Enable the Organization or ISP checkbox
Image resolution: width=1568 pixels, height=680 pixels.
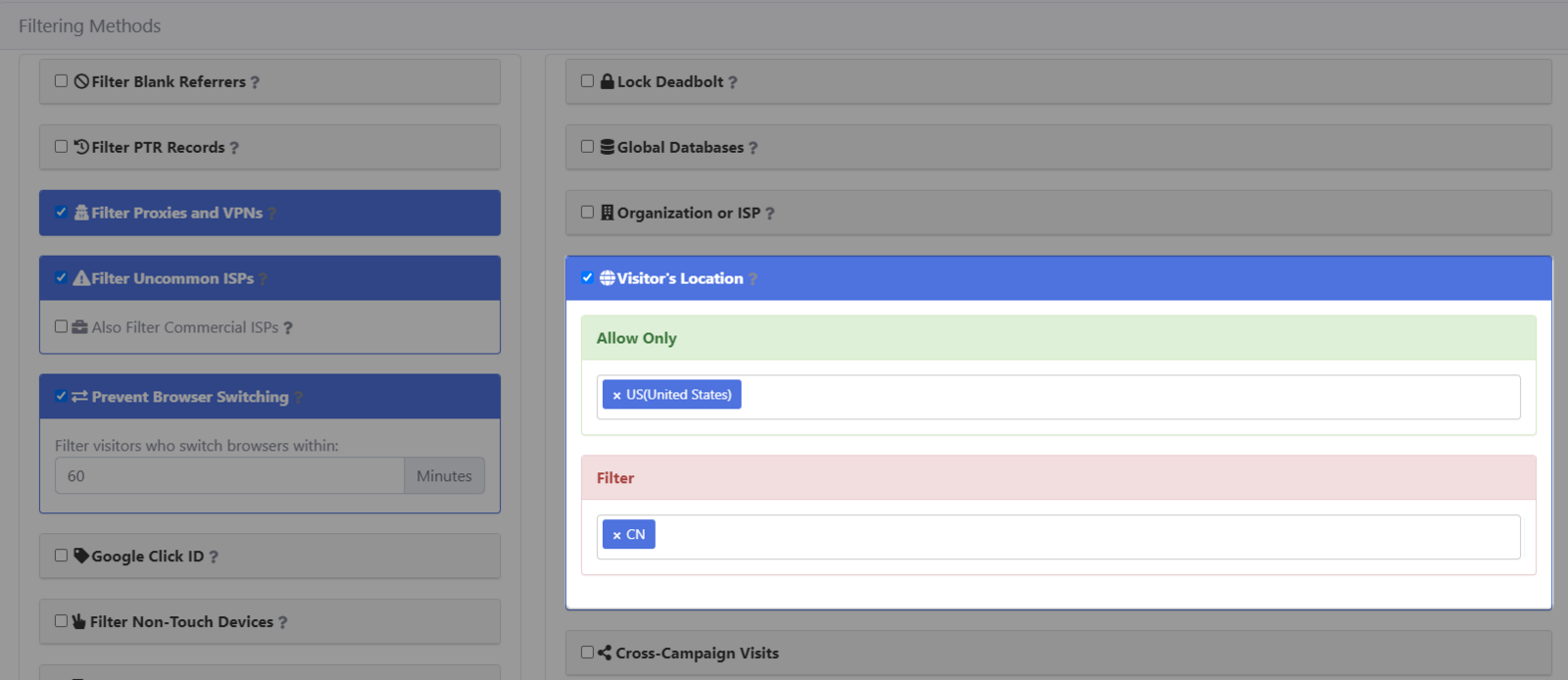(587, 213)
